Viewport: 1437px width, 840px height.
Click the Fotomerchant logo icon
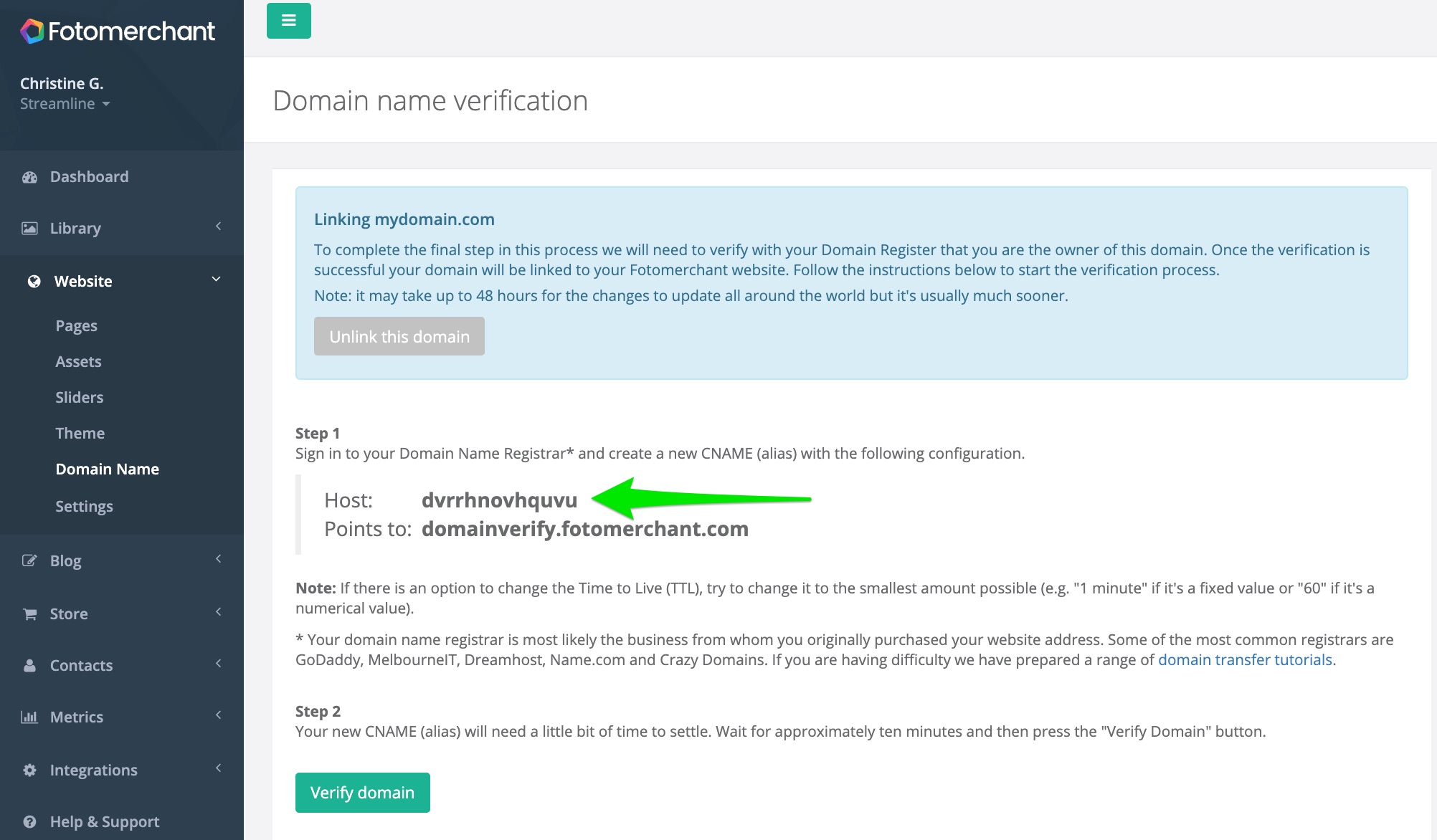tap(32, 31)
